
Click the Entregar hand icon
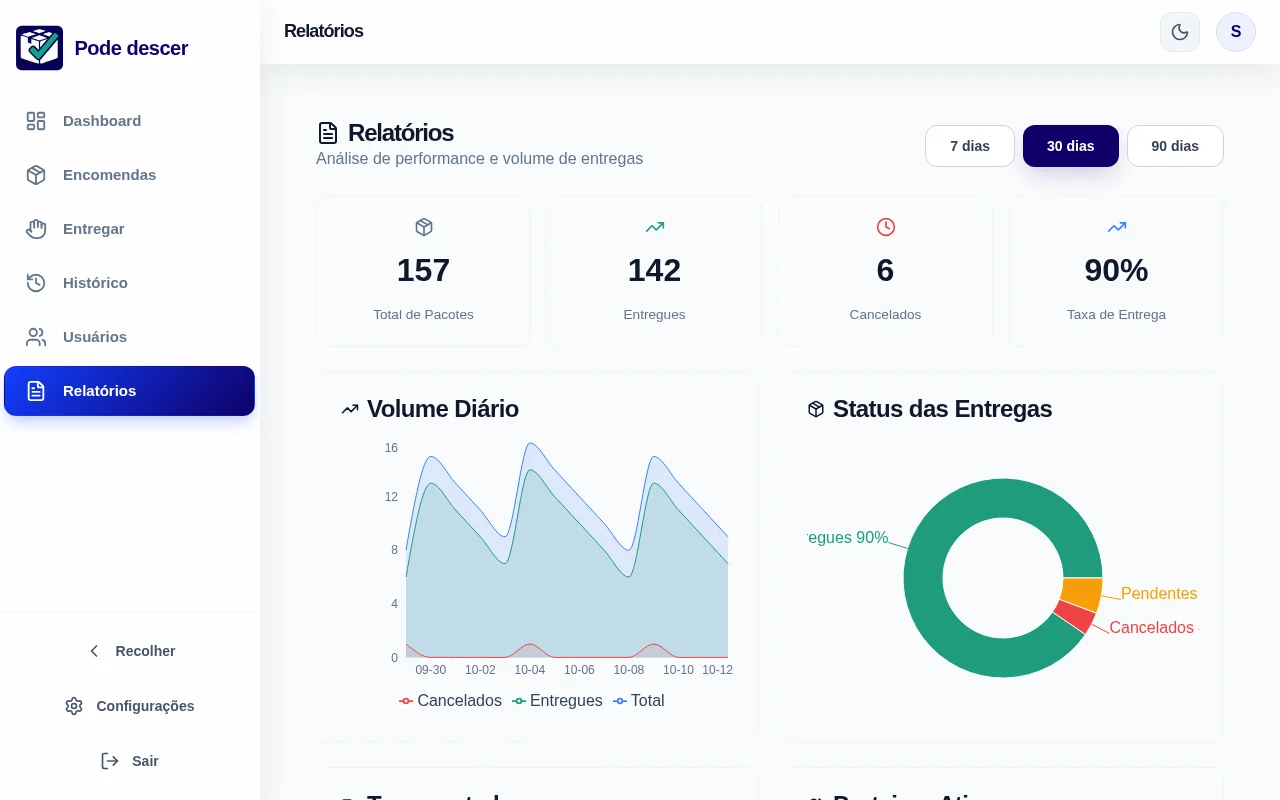[36, 229]
